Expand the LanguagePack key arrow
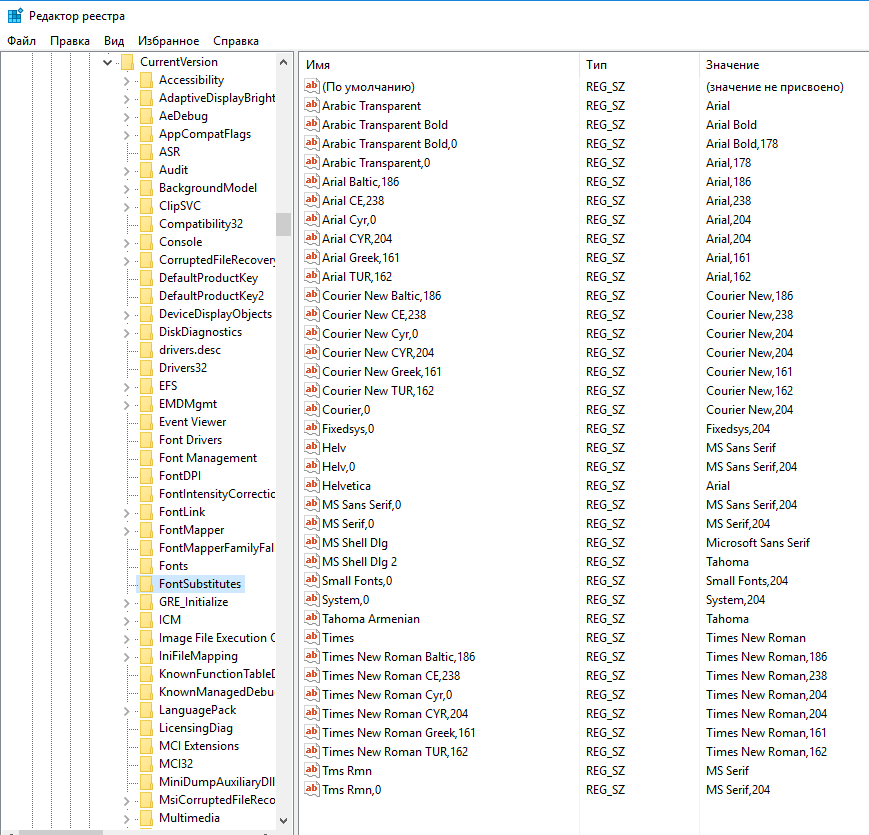Image resolution: width=869 pixels, height=835 pixels. (x=126, y=710)
